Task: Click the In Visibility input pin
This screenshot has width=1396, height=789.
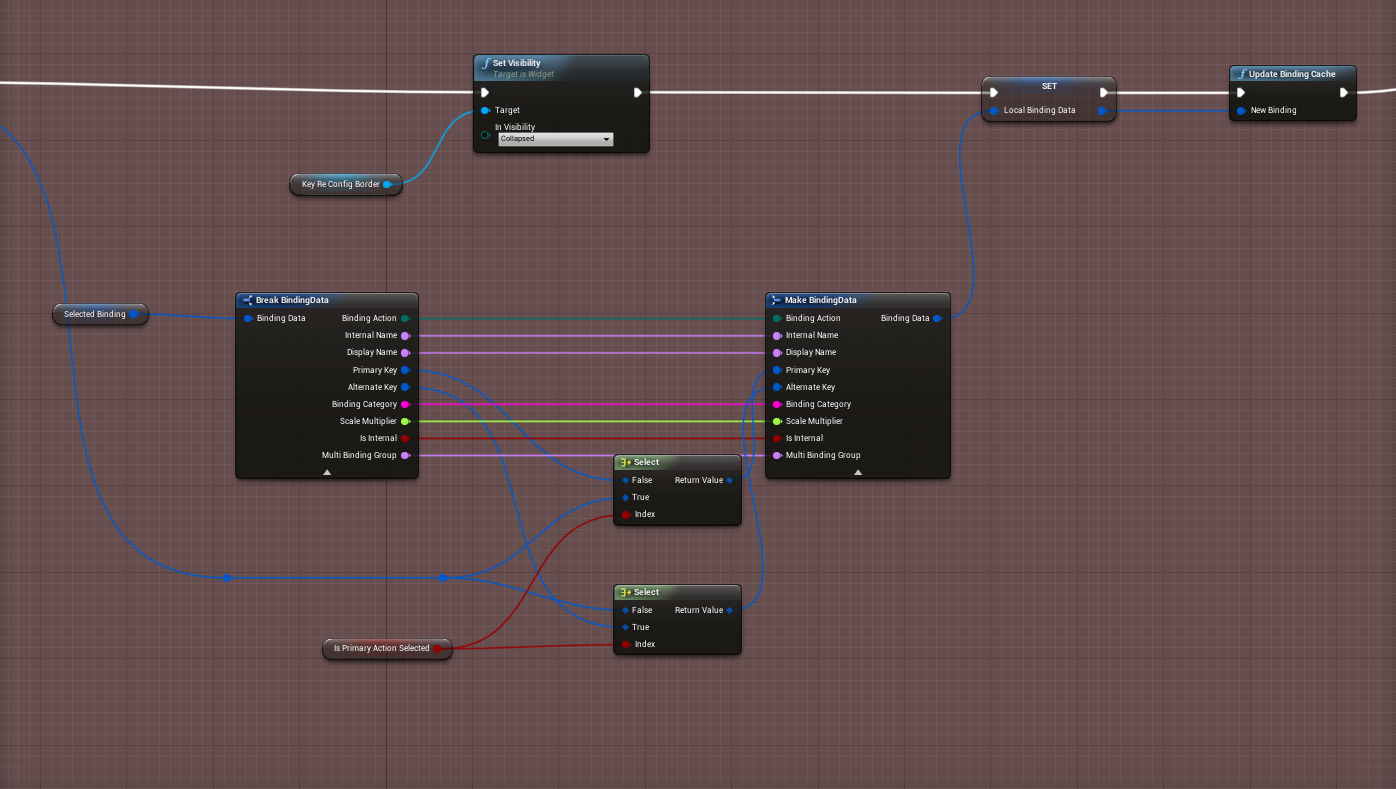Action: pyautogui.click(x=485, y=134)
